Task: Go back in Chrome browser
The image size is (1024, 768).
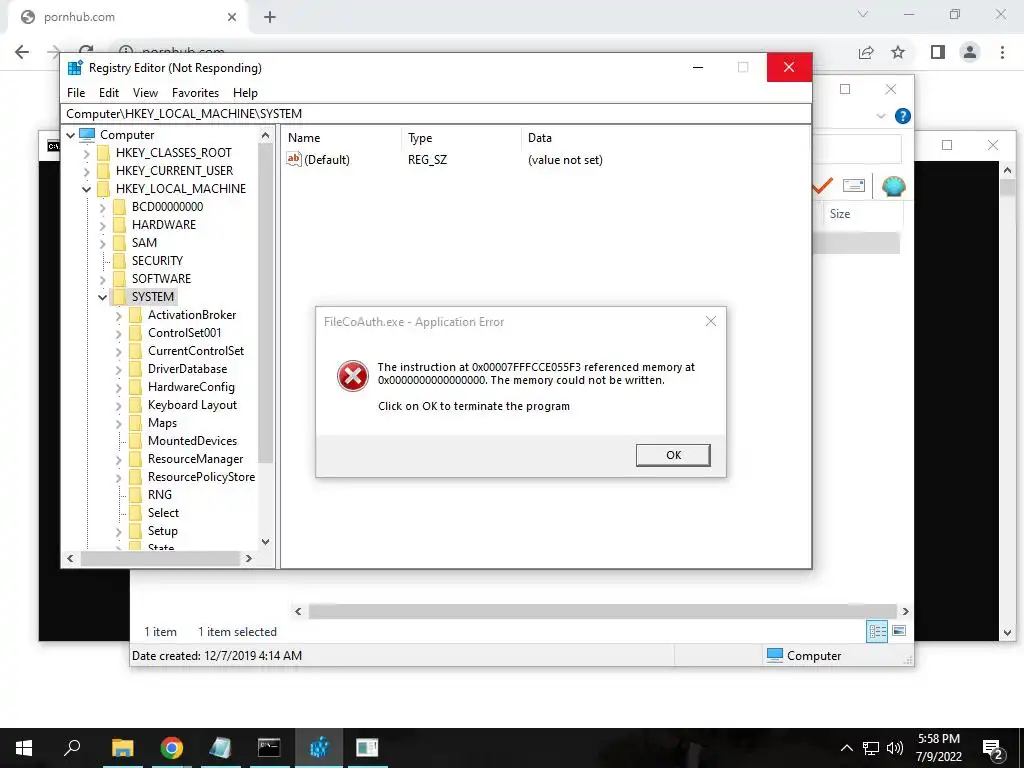Action: click(x=22, y=52)
